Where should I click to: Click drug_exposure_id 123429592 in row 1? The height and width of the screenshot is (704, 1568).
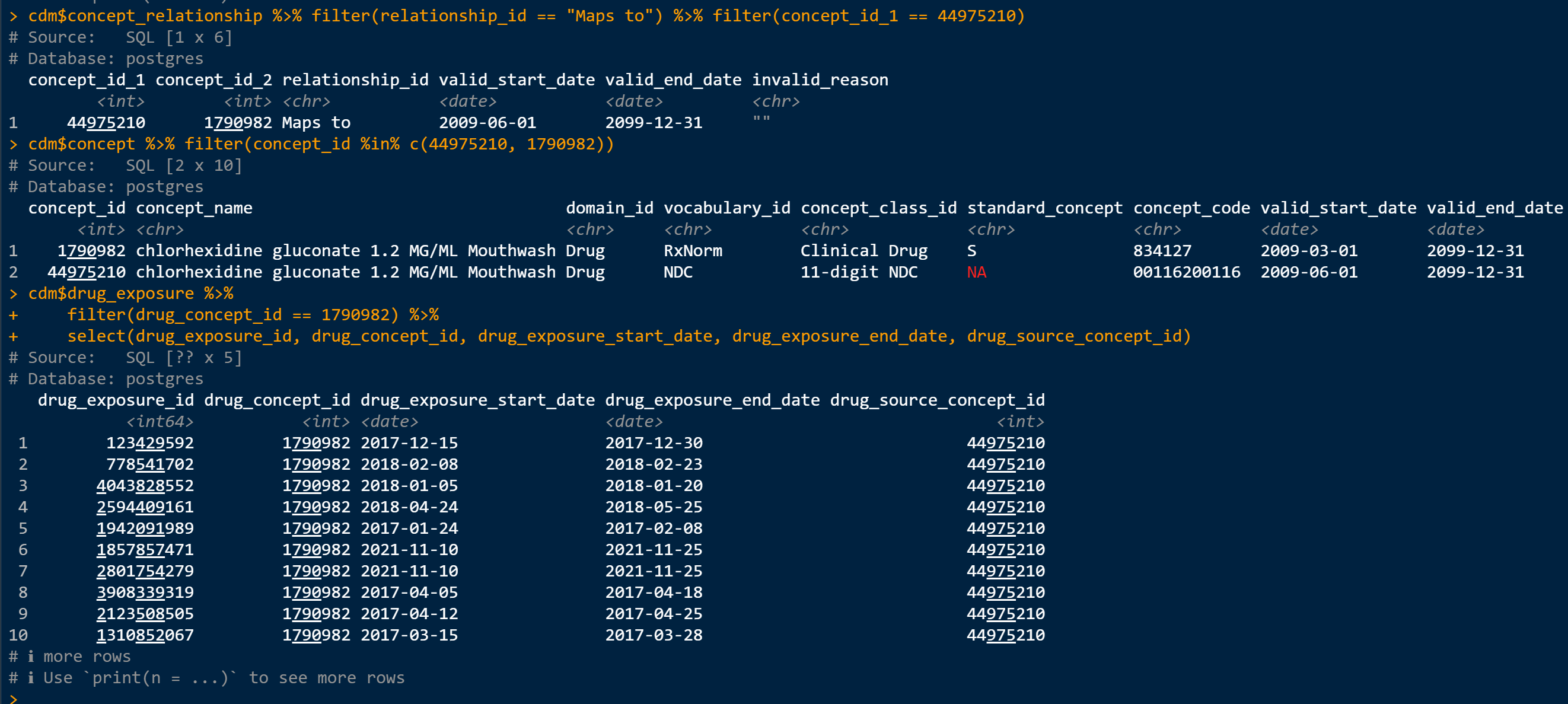coord(149,442)
